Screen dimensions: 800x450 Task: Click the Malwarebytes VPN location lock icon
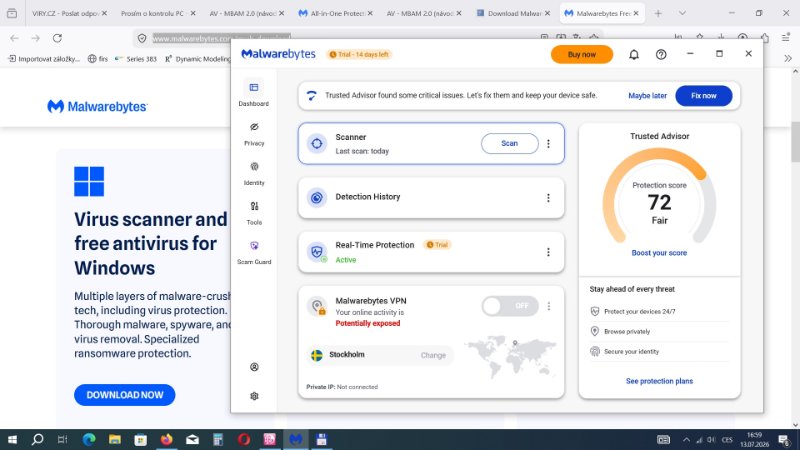(317, 307)
